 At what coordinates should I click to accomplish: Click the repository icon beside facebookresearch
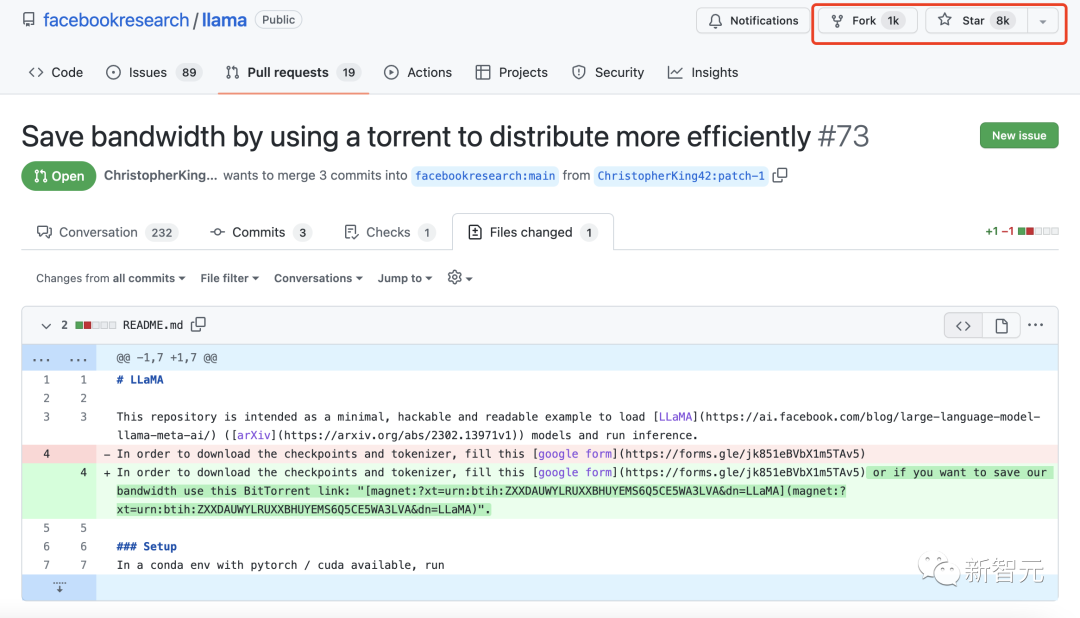click(x=28, y=19)
